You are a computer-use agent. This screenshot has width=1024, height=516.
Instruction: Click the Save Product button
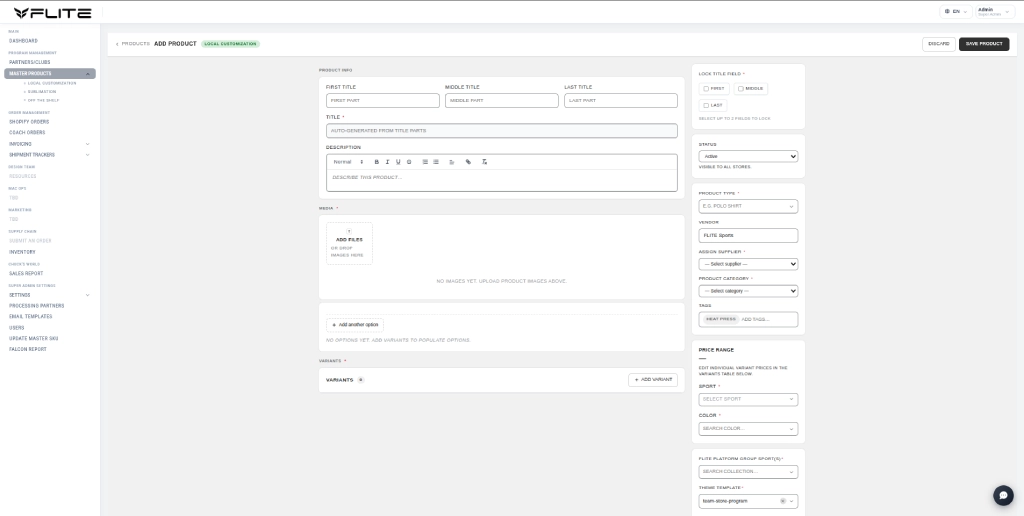point(984,44)
